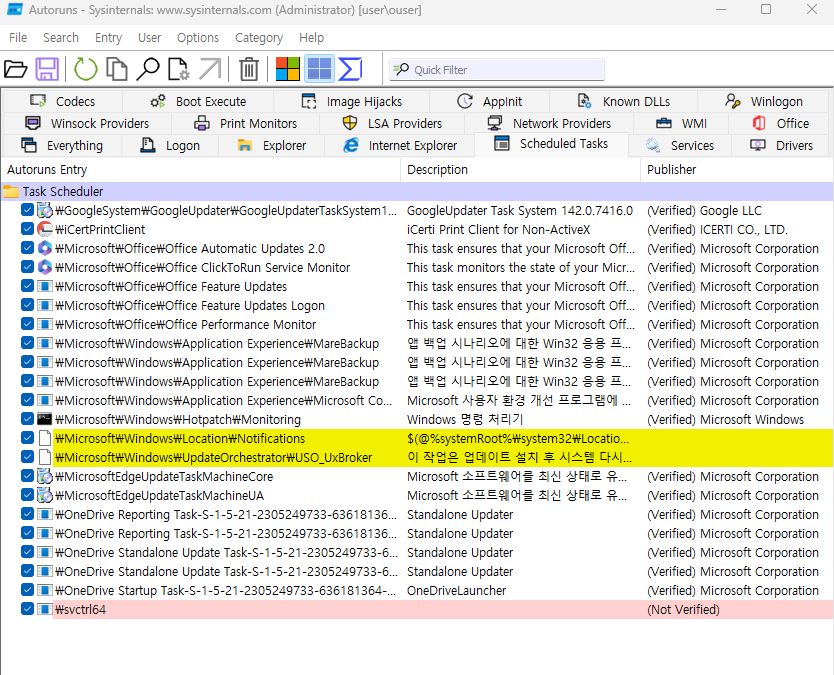Uncheck the iCertPrintClient checkbox
The image size is (834, 675).
point(28,229)
